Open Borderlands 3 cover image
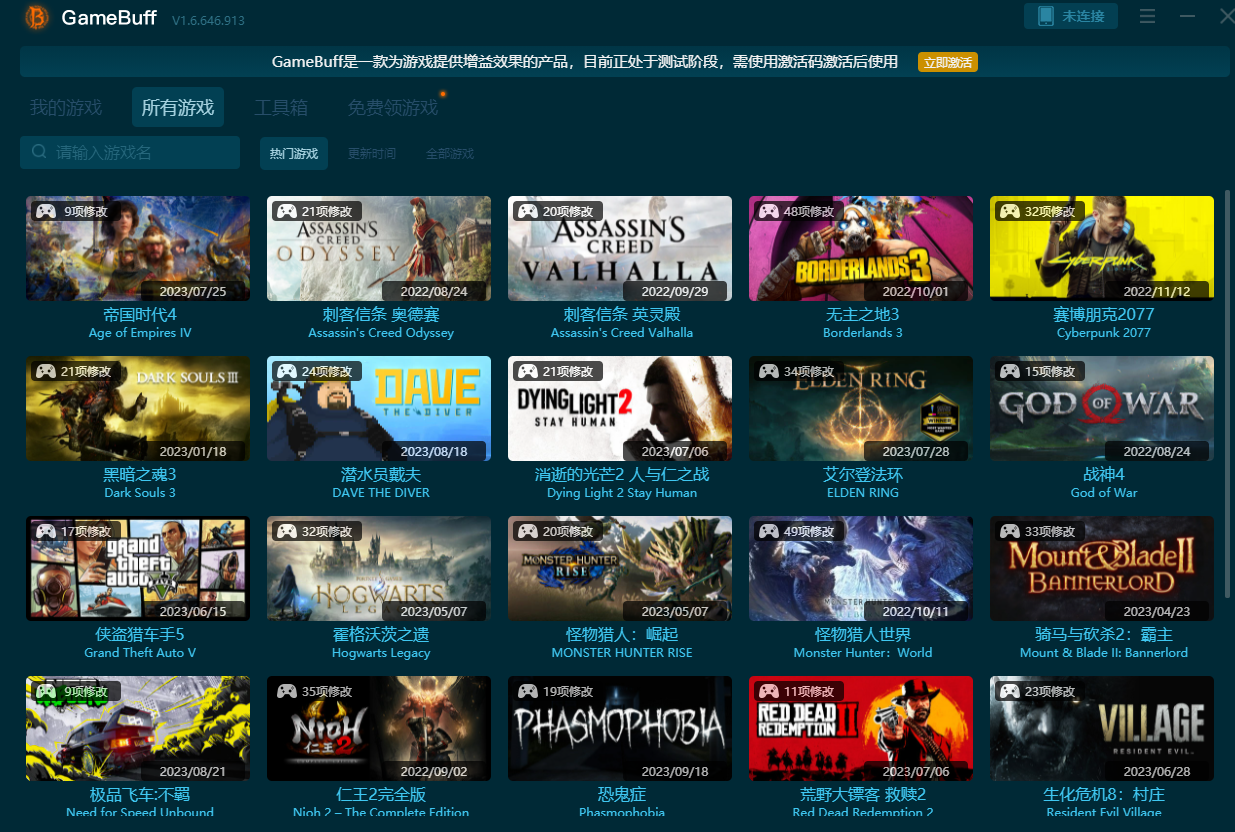Viewport: 1235px width, 832px height. pos(861,248)
